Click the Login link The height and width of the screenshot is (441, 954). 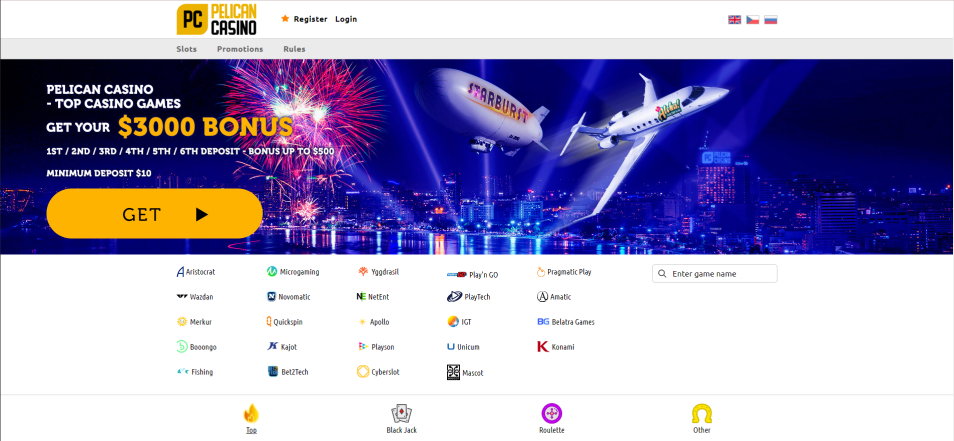coord(346,19)
